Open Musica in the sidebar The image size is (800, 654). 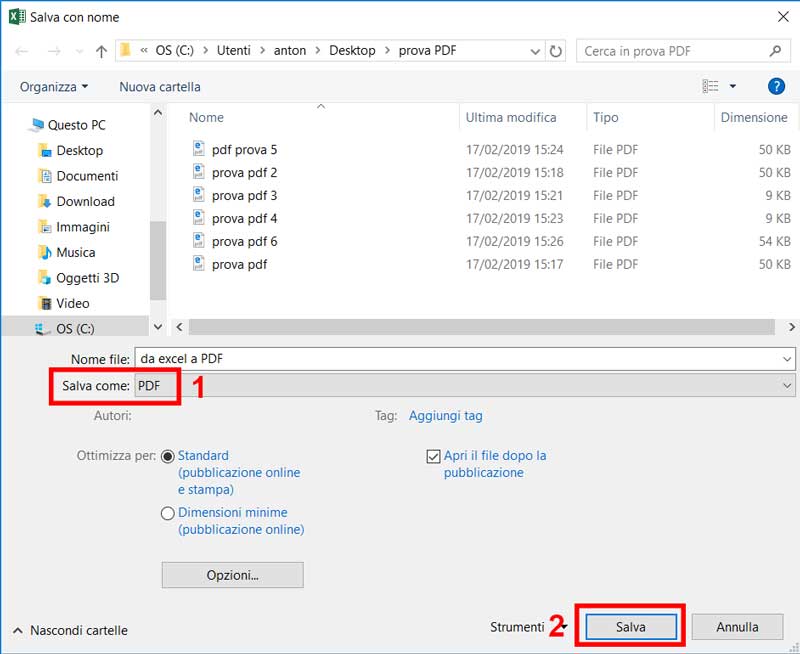click(x=76, y=253)
